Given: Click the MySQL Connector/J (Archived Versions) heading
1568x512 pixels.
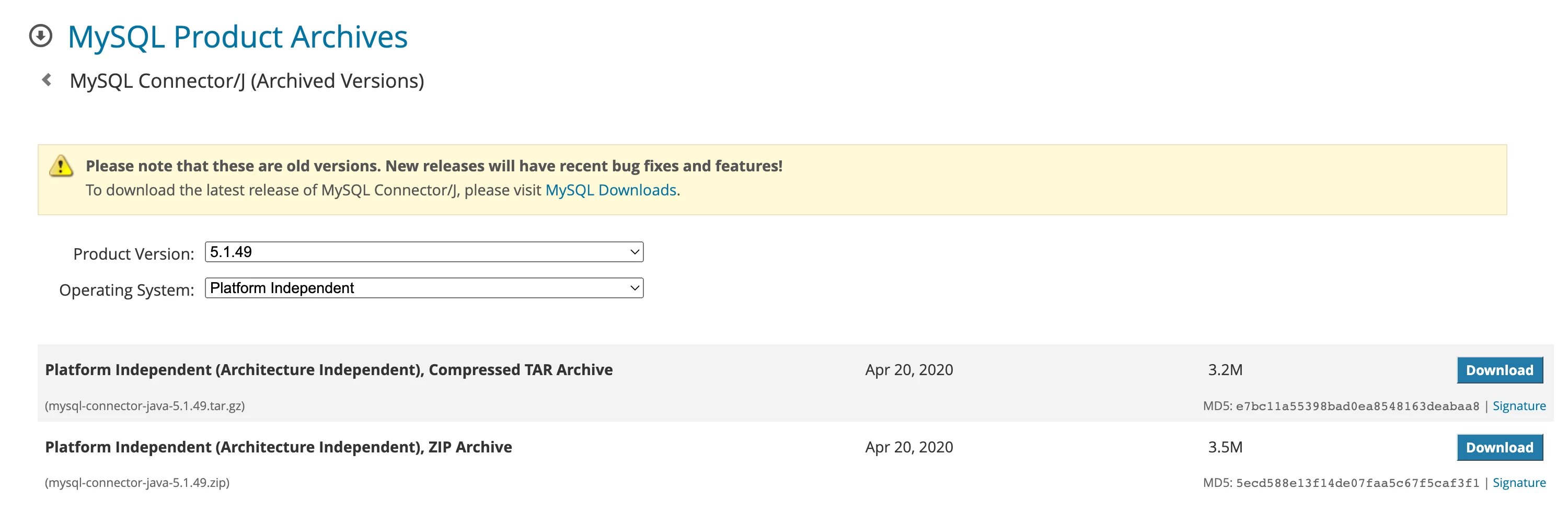Looking at the screenshot, I should tap(247, 80).
